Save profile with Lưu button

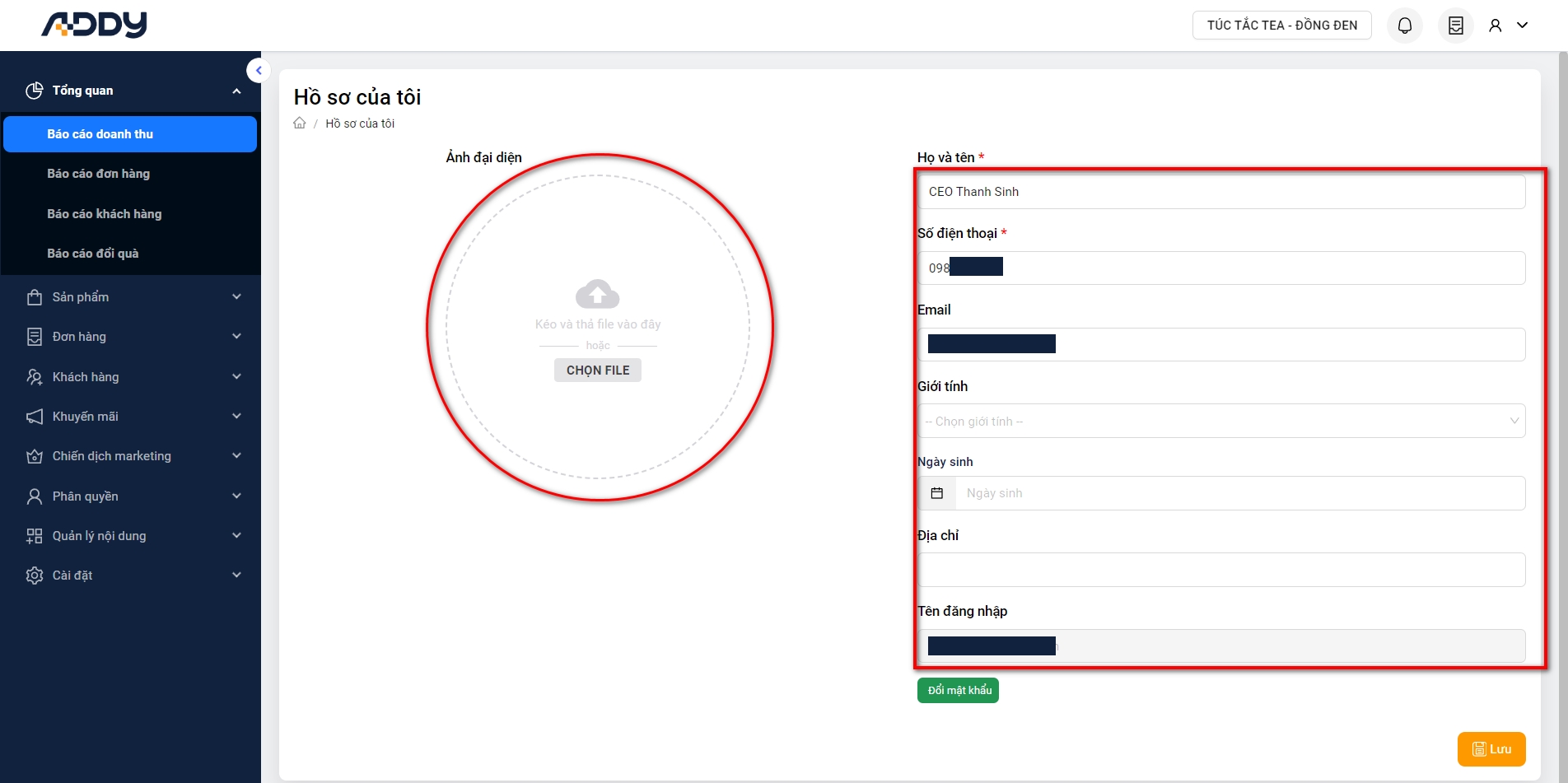tap(1491, 749)
